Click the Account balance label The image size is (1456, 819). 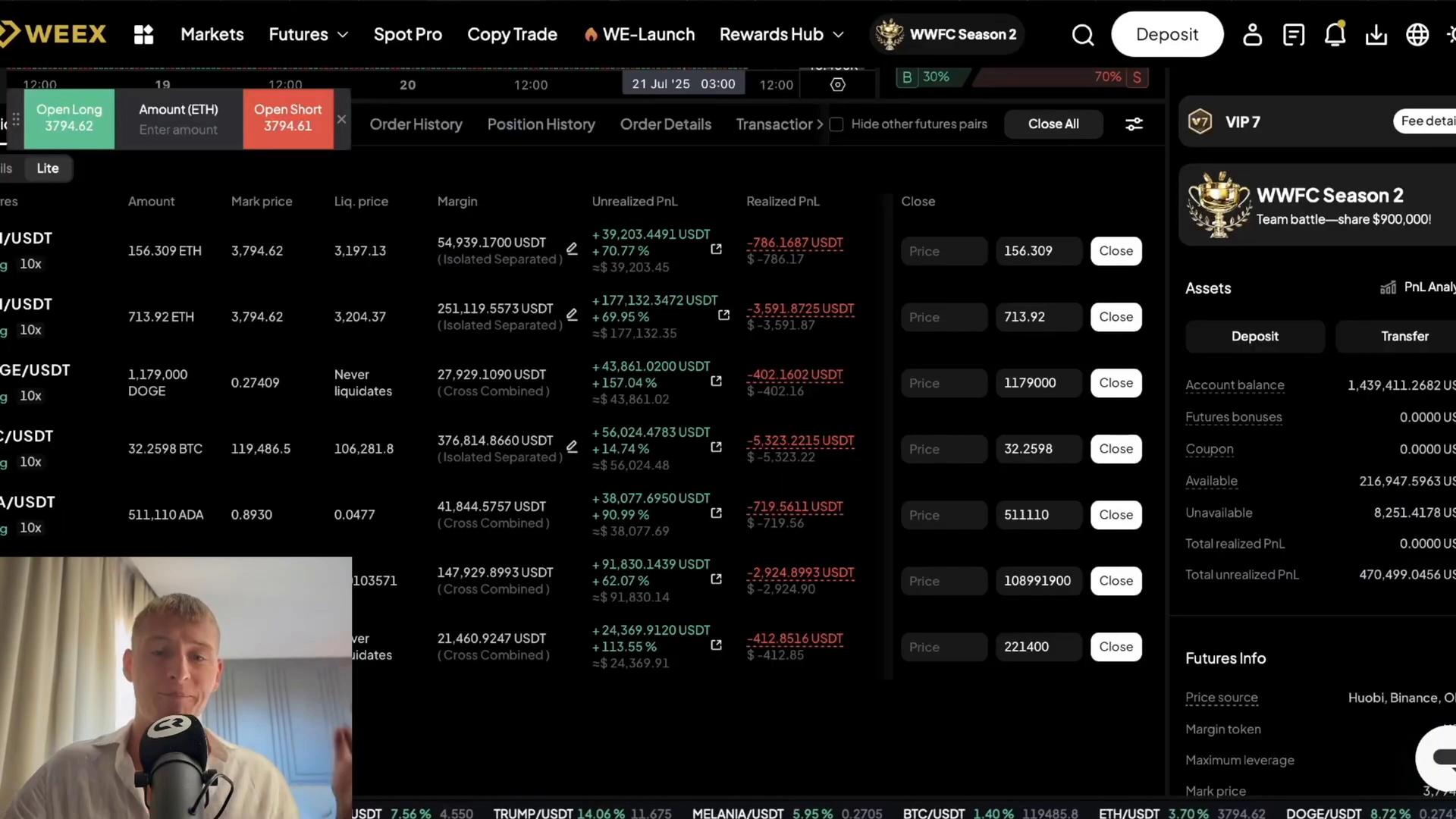[x=1235, y=385]
